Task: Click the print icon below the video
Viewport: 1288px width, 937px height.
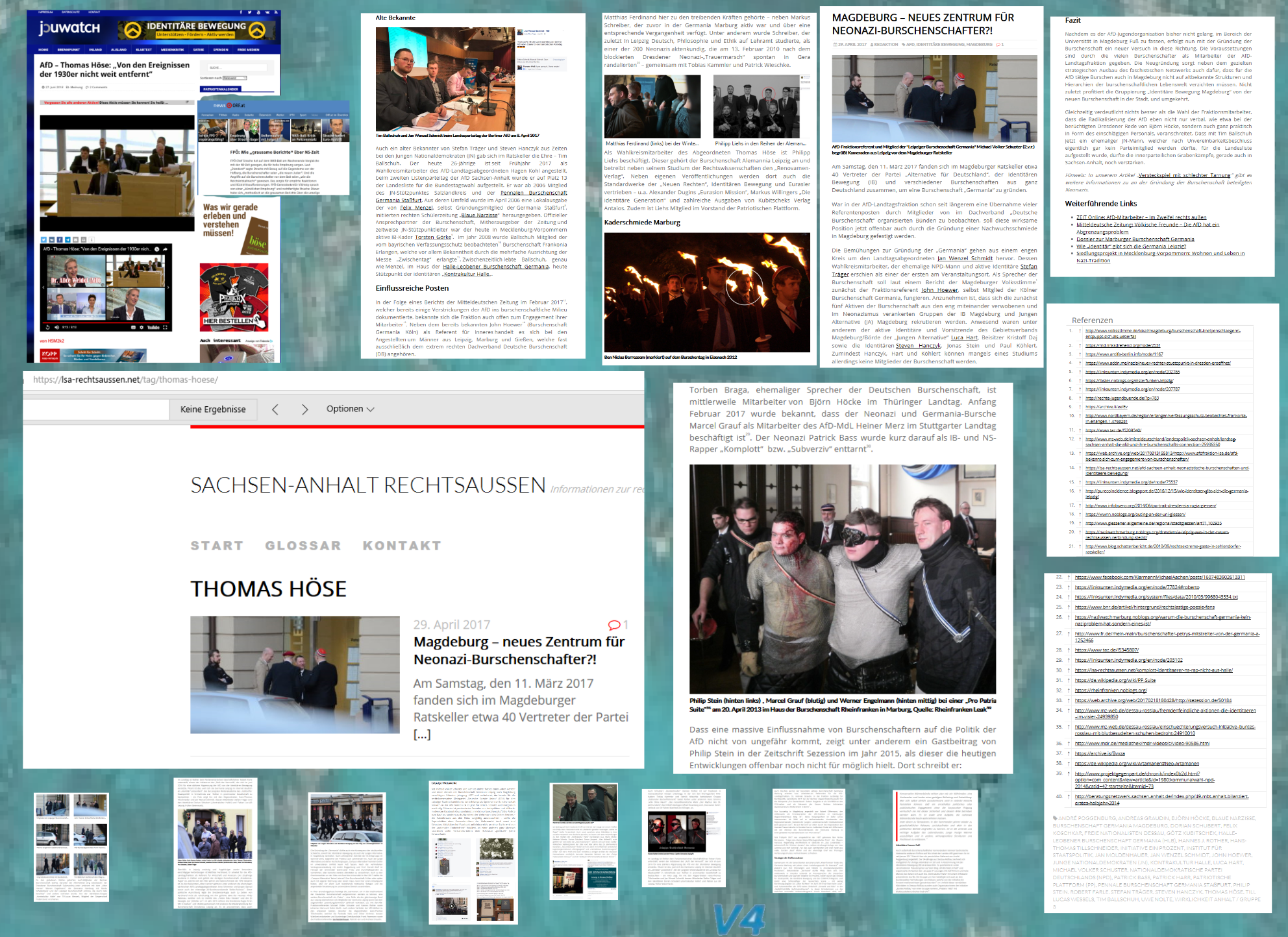Action: [x=84, y=239]
